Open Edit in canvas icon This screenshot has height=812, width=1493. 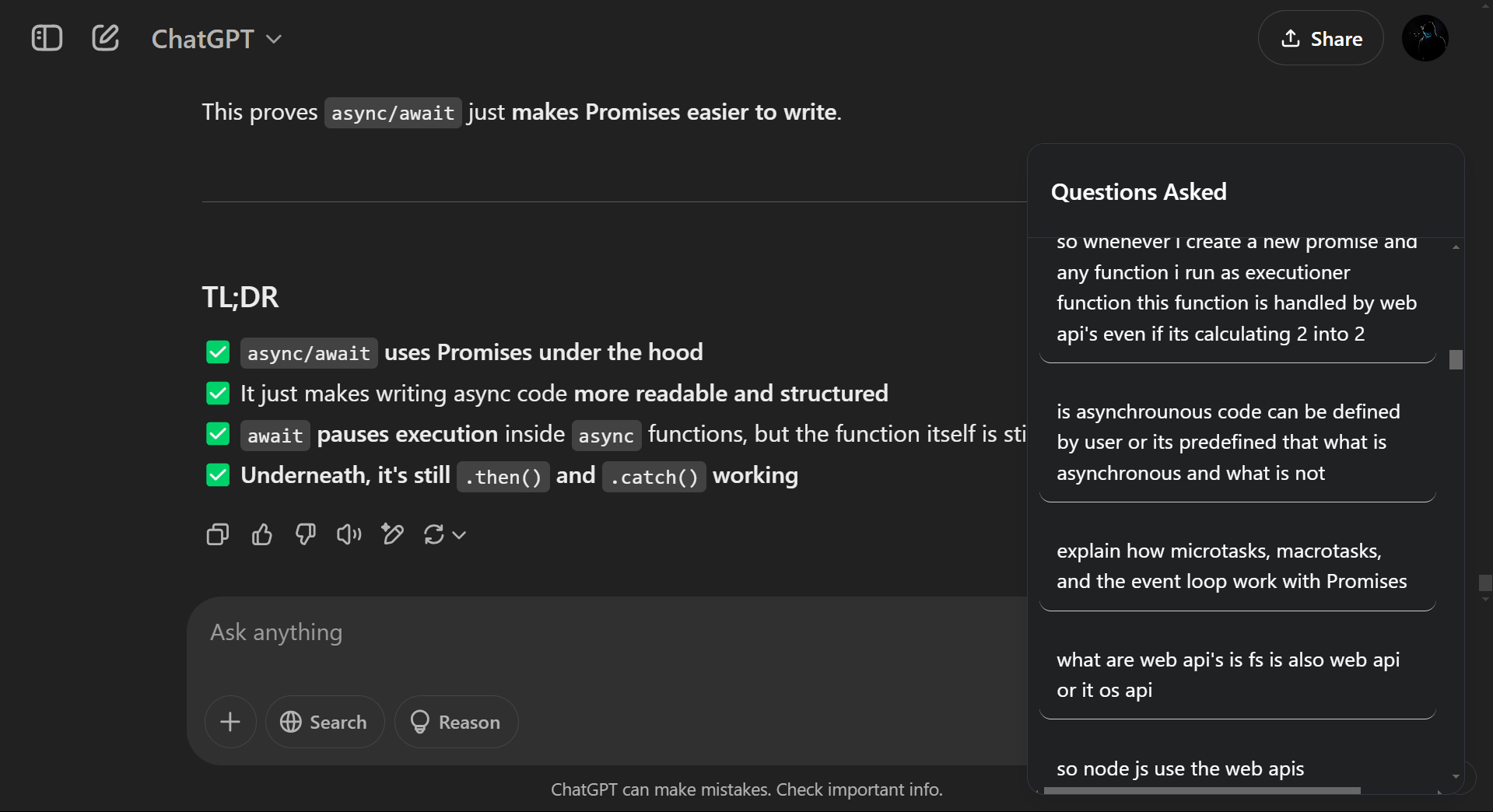click(x=393, y=534)
